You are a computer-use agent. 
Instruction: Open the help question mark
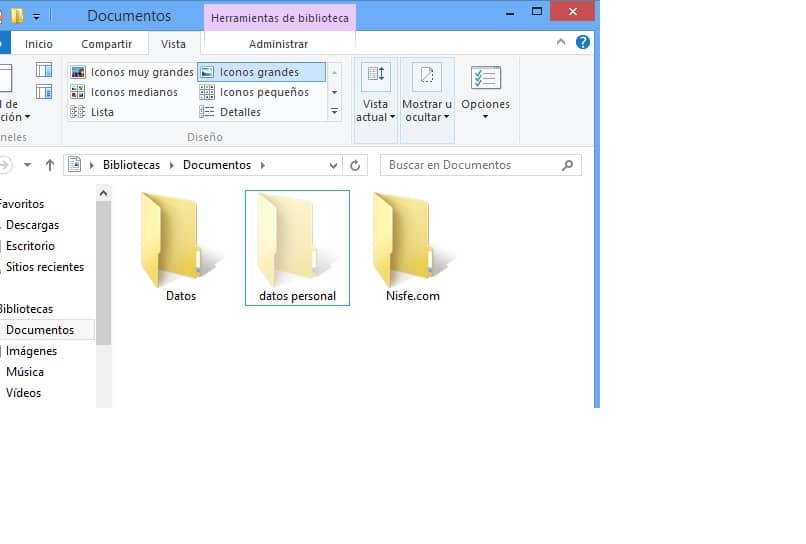coord(582,42)
